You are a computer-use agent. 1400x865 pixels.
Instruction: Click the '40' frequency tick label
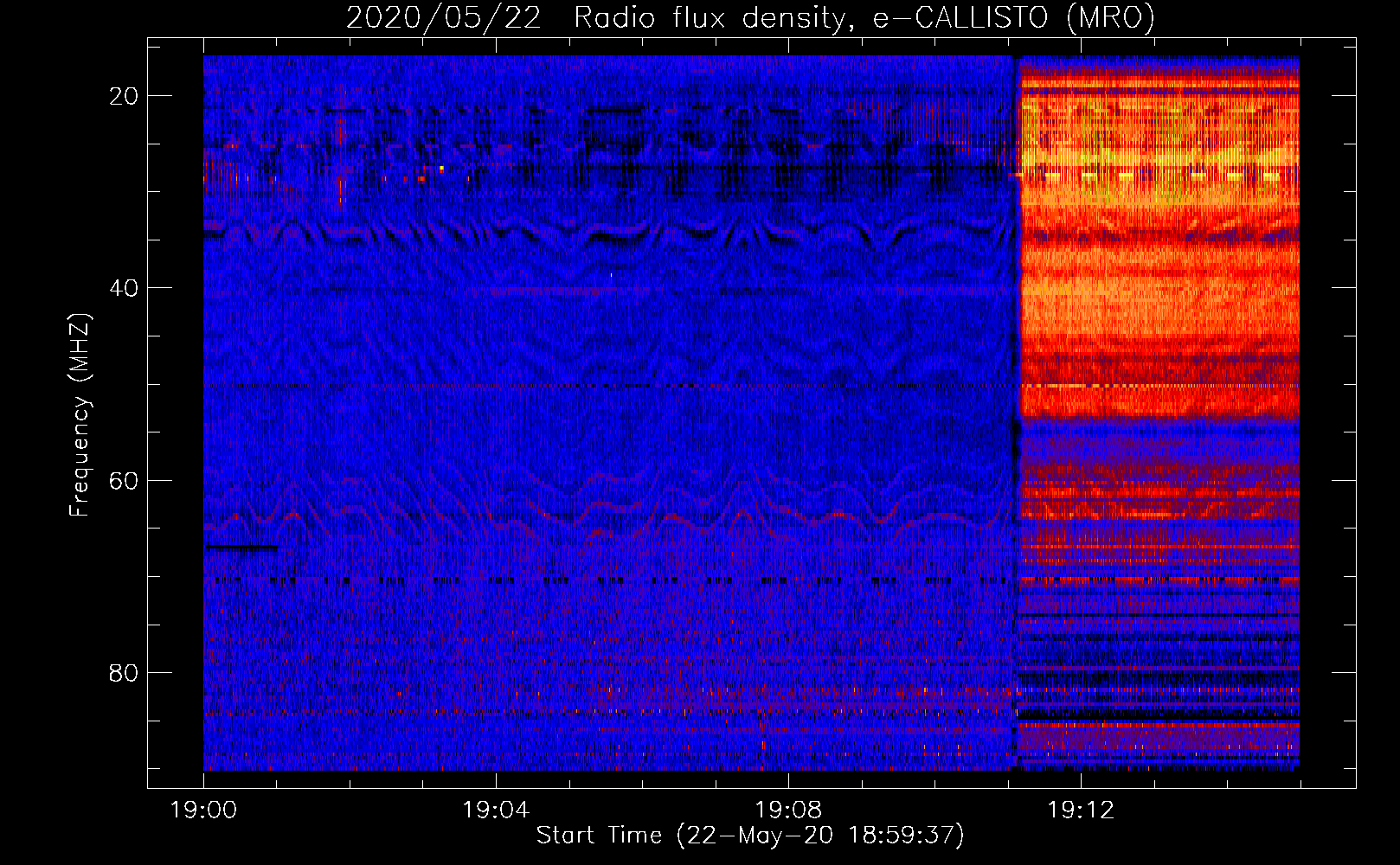[124, 288]
